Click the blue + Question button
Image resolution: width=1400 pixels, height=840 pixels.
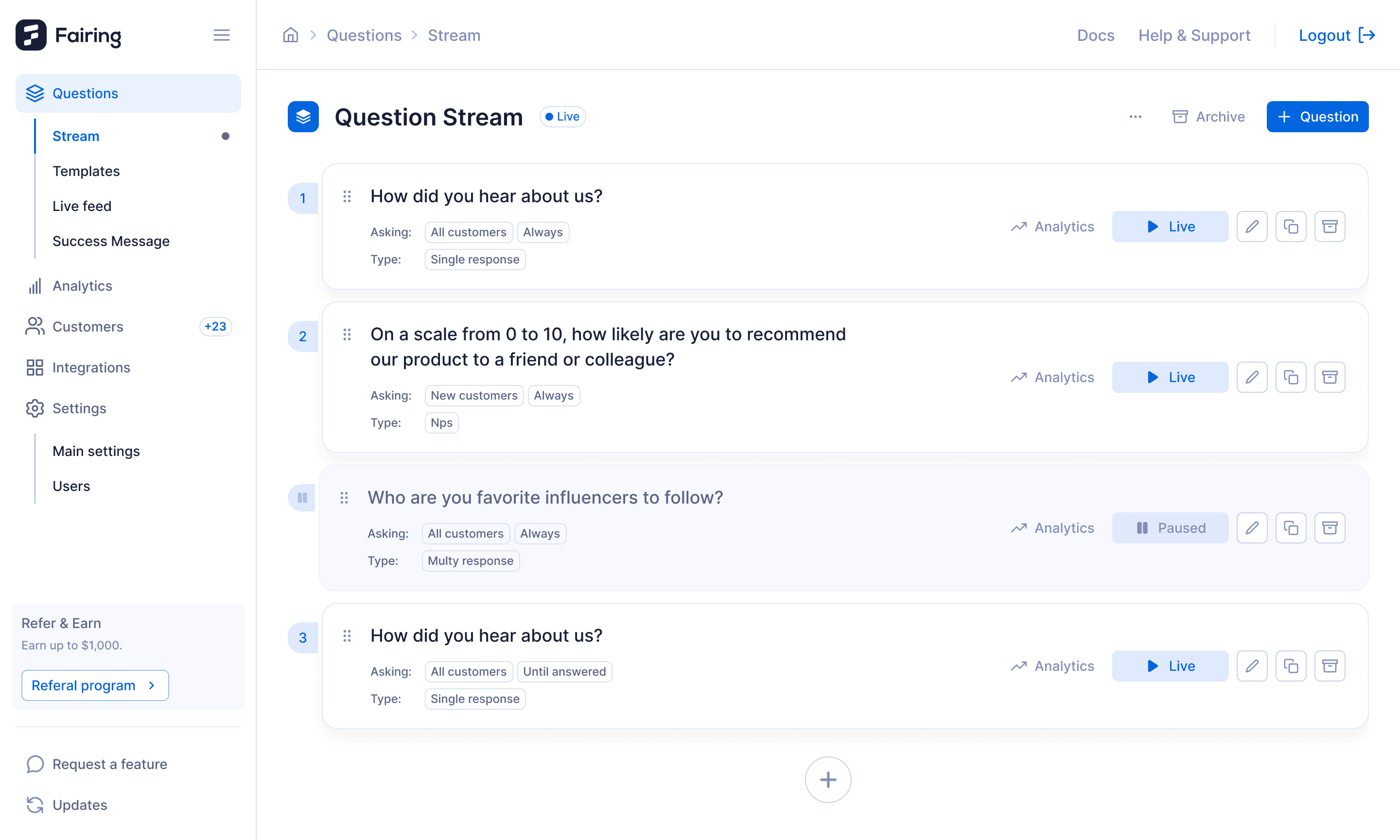point(1317,117)
